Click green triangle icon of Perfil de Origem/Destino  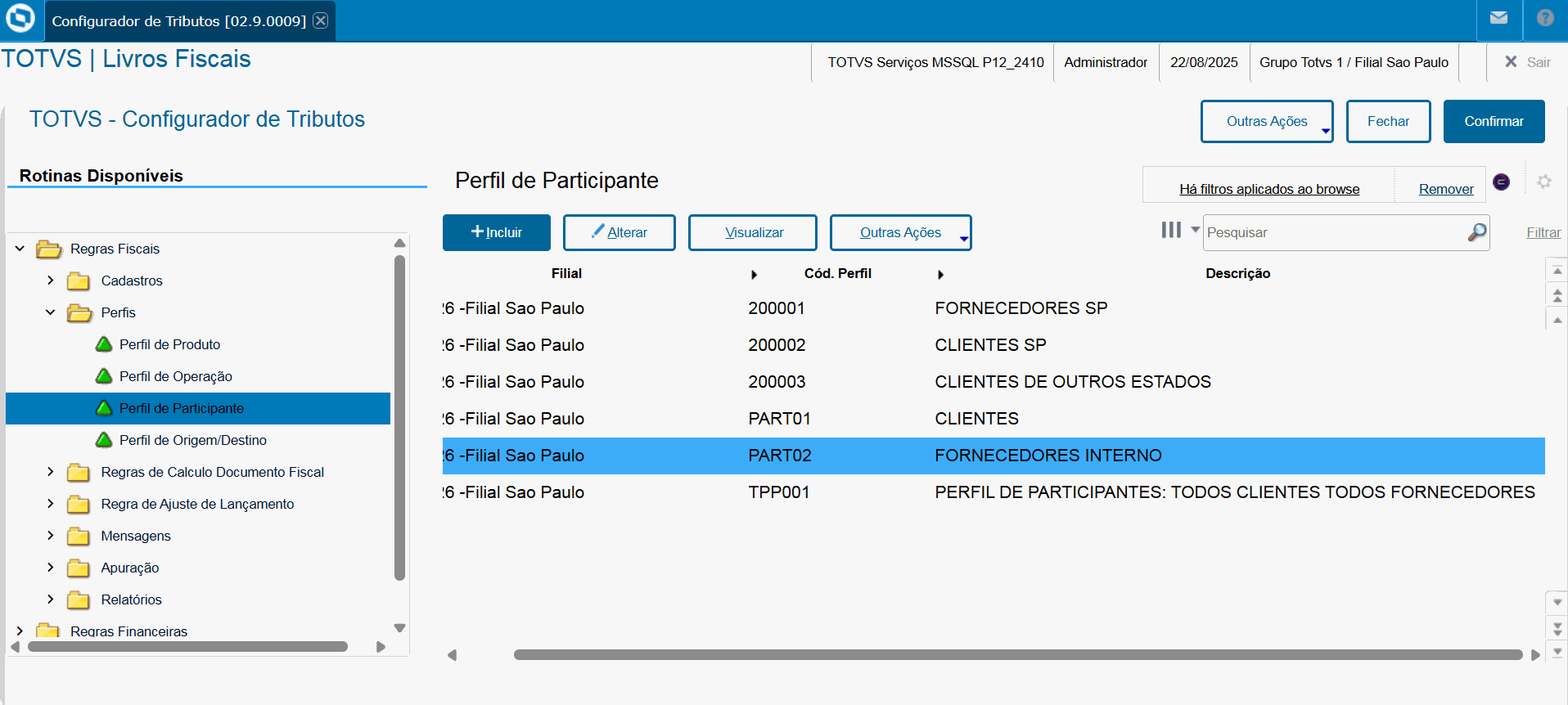(104, 440)
